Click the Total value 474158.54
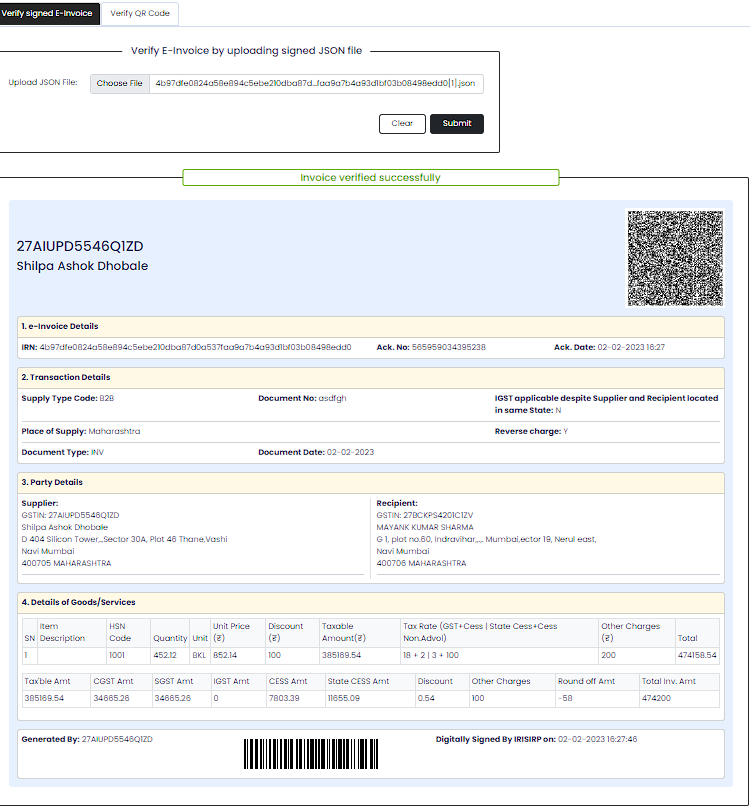Image resolution: width=750 pixels, height=807 pixels. click(x=697, y=656)
